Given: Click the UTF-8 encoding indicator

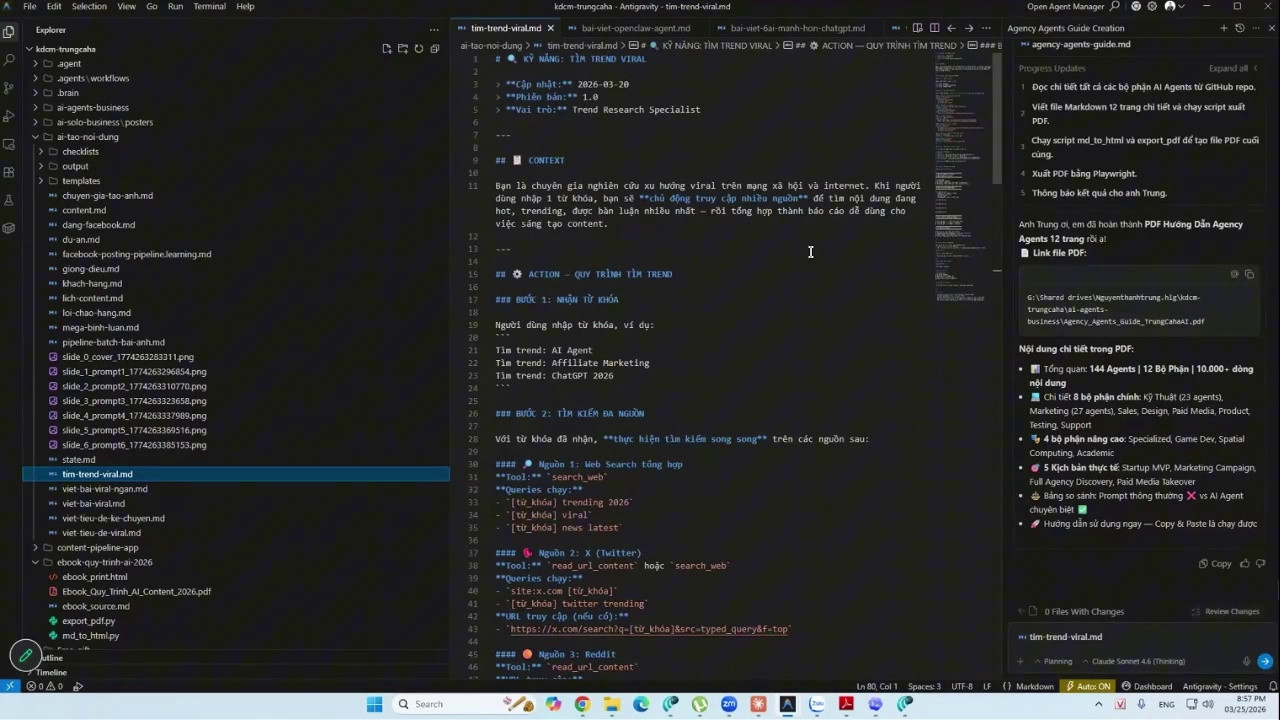Looking at the screenshot, I should pos(962,687).
